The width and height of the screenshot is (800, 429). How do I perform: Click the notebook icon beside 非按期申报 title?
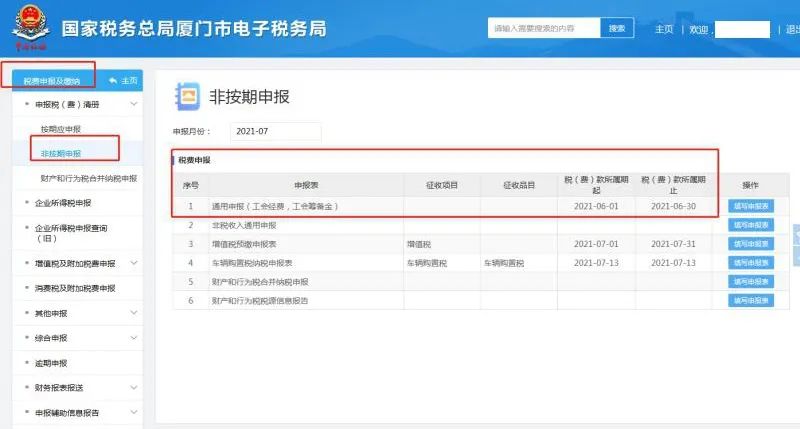pyautogui.click(x=187, y=96)
